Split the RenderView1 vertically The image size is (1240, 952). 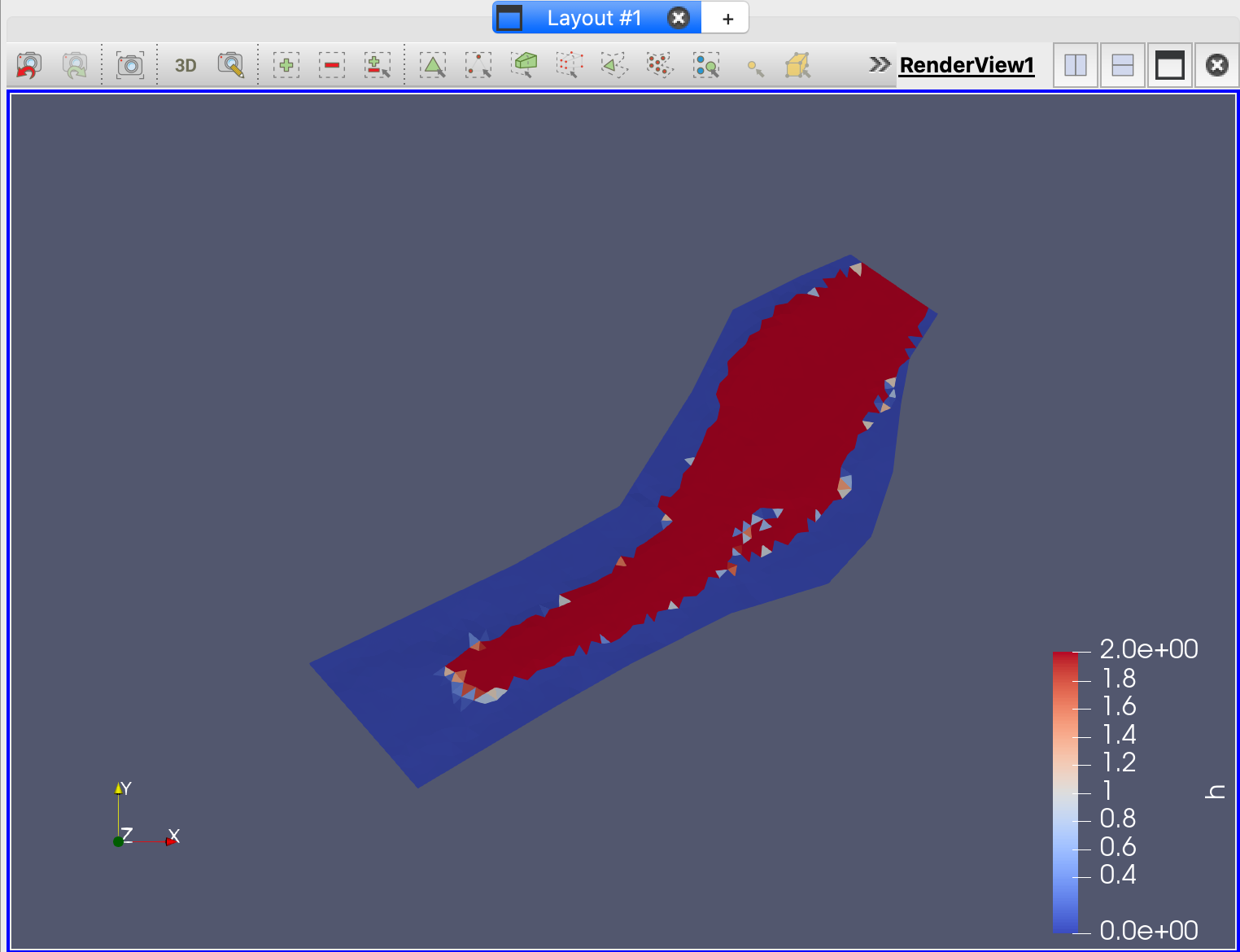tap(1123, 65)
